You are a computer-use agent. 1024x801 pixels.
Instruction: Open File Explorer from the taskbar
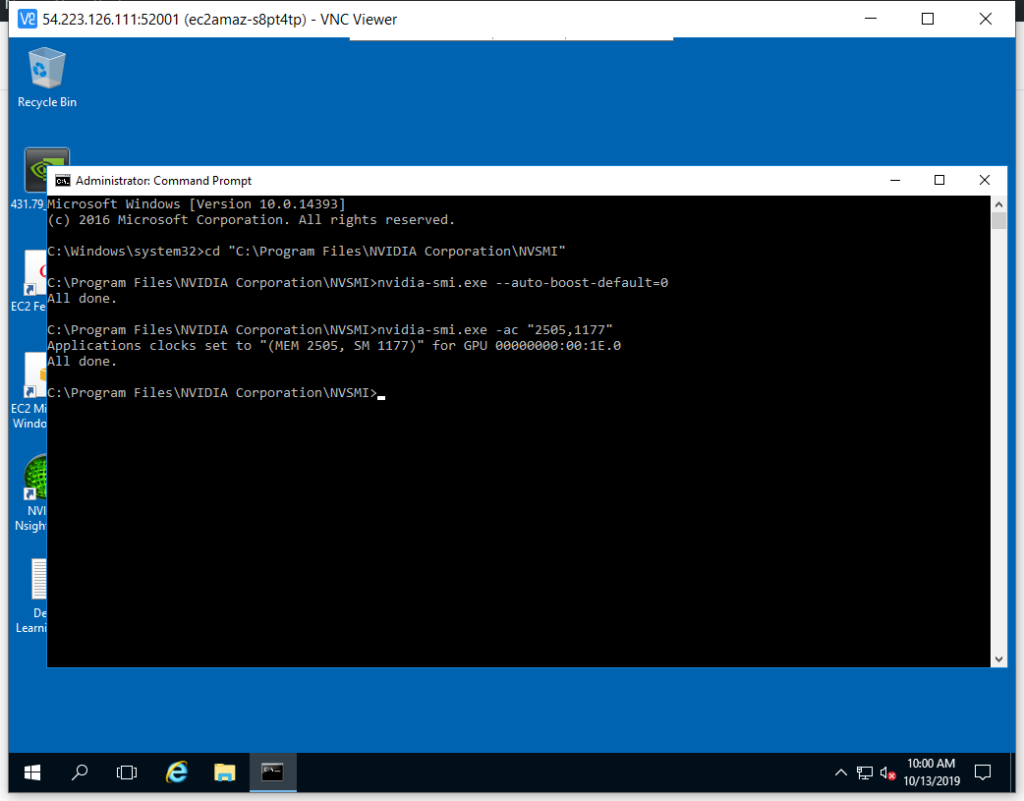click(x=224, y=772)
